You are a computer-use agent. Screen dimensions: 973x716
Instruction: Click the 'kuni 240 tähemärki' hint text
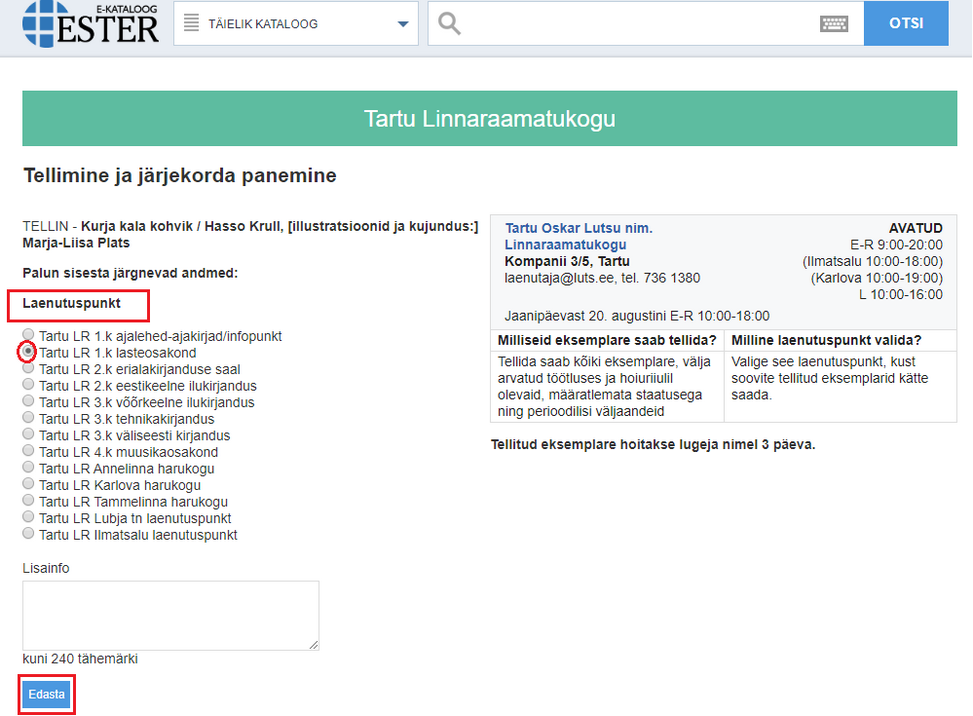[x=80, y=659]
